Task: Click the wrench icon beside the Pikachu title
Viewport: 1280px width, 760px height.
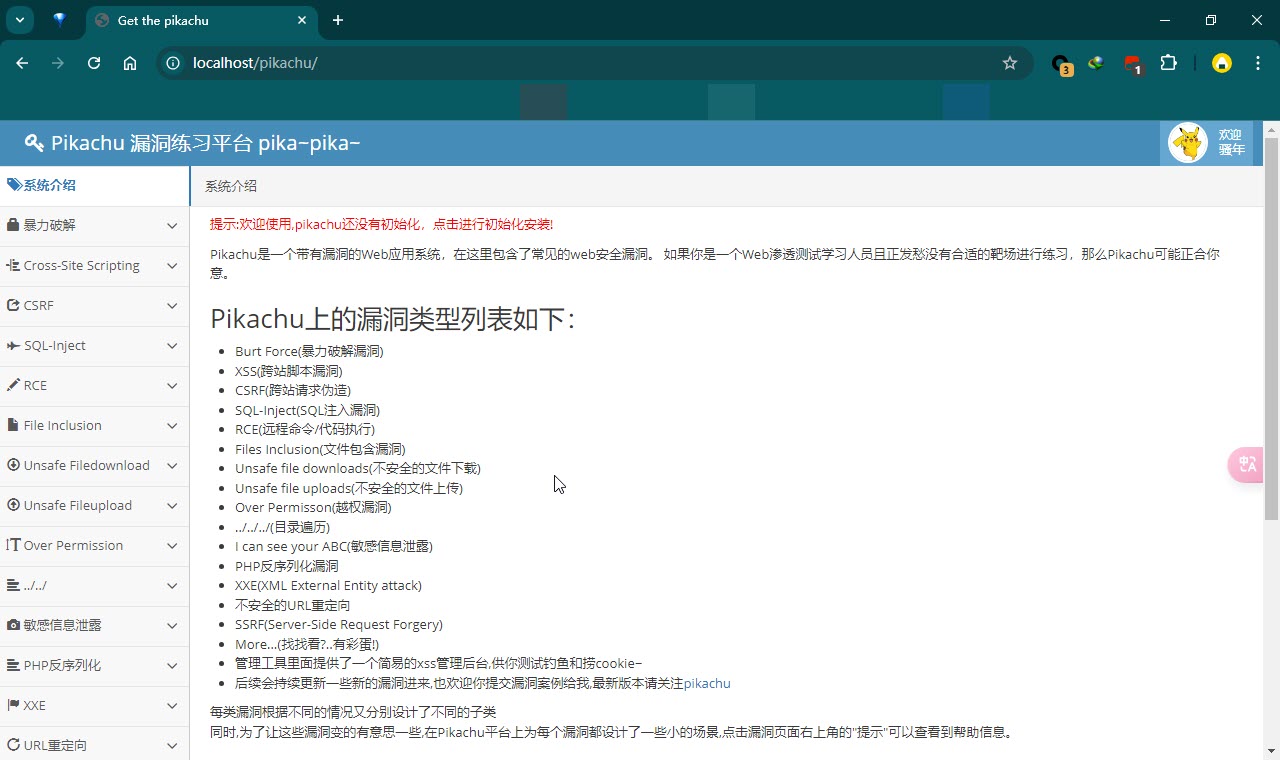Action: pyautogui.click(x=33, y=142)
